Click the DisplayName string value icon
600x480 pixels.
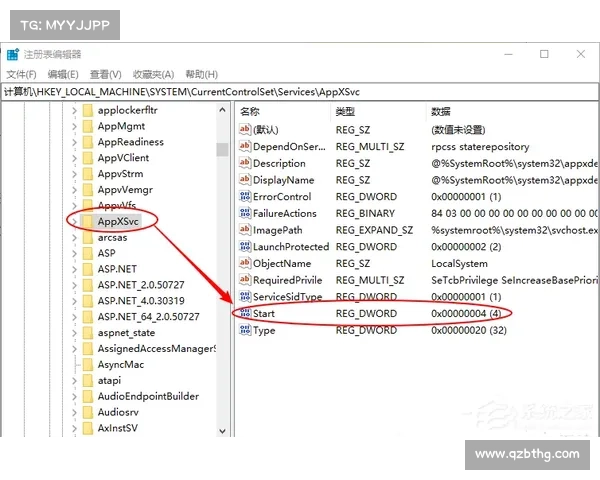point(244,180)
